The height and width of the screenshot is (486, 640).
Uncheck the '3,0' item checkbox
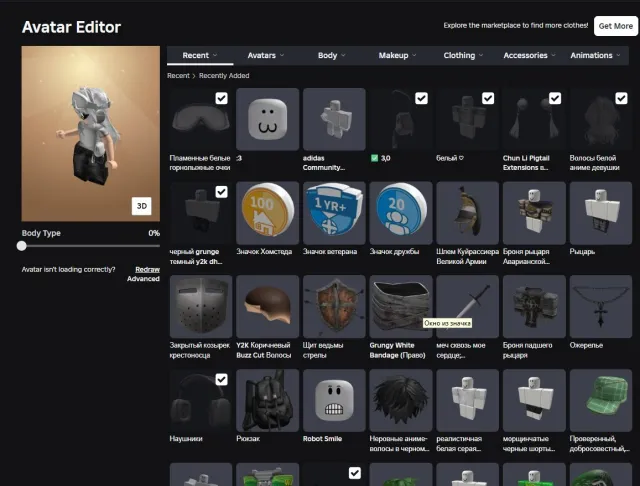[x=421, y=98]
